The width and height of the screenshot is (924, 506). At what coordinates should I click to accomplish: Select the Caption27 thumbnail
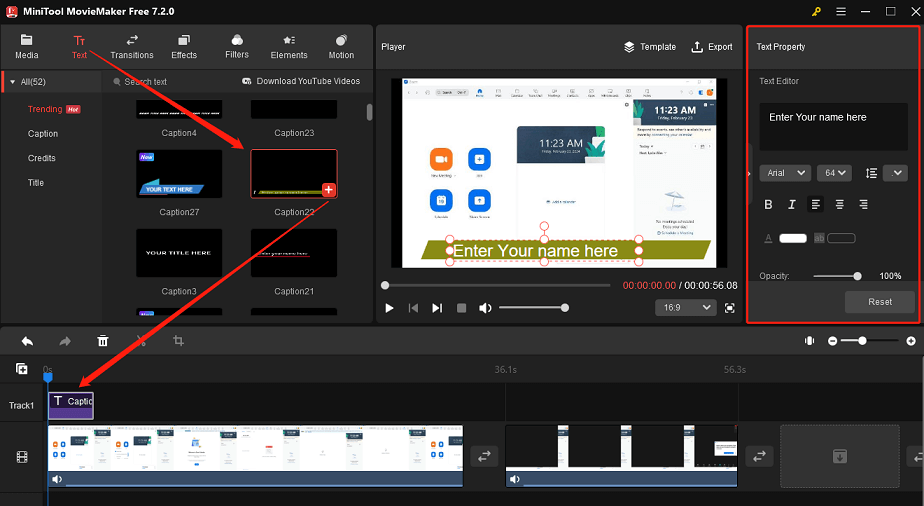pyautogui.click(x=179, y=174)
